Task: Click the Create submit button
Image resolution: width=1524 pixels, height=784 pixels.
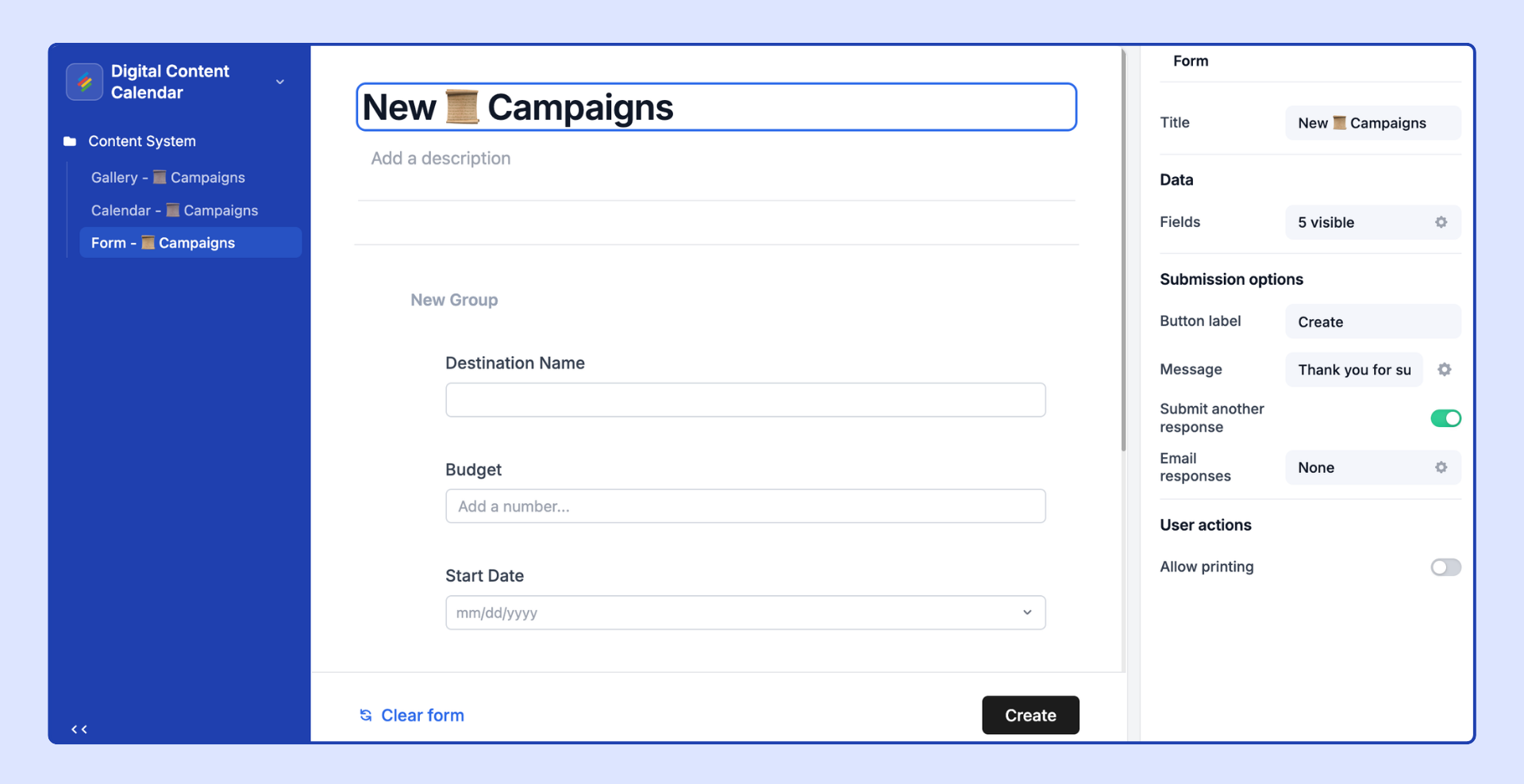Action: [1030, 715]
